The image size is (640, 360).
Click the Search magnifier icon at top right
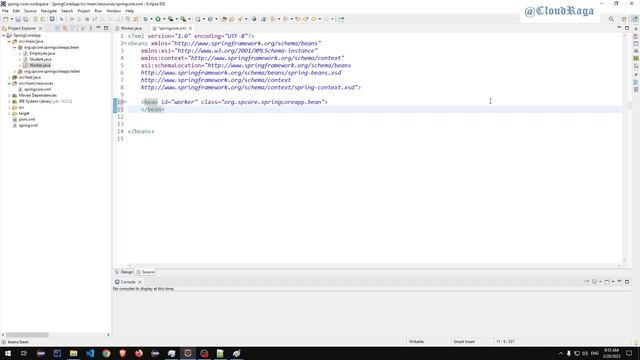tap(611, 19)
